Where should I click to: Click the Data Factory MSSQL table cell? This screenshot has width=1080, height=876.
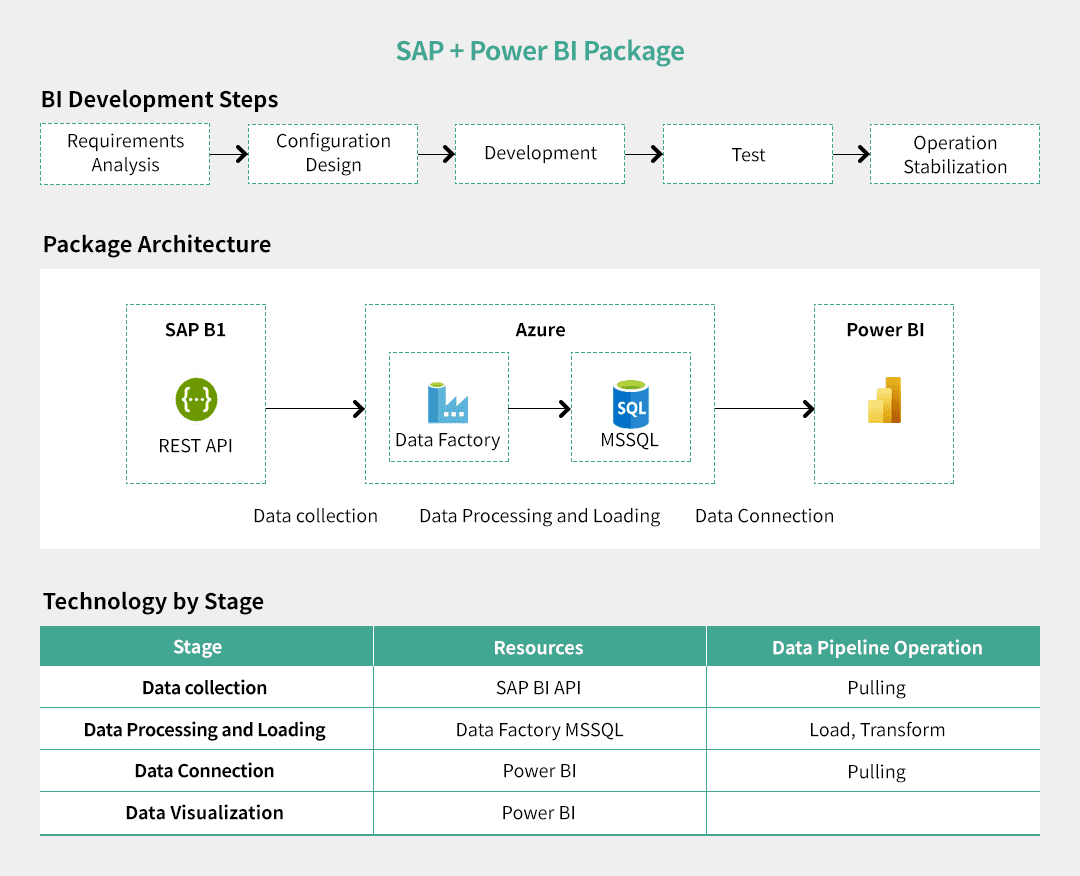point(539,730)
